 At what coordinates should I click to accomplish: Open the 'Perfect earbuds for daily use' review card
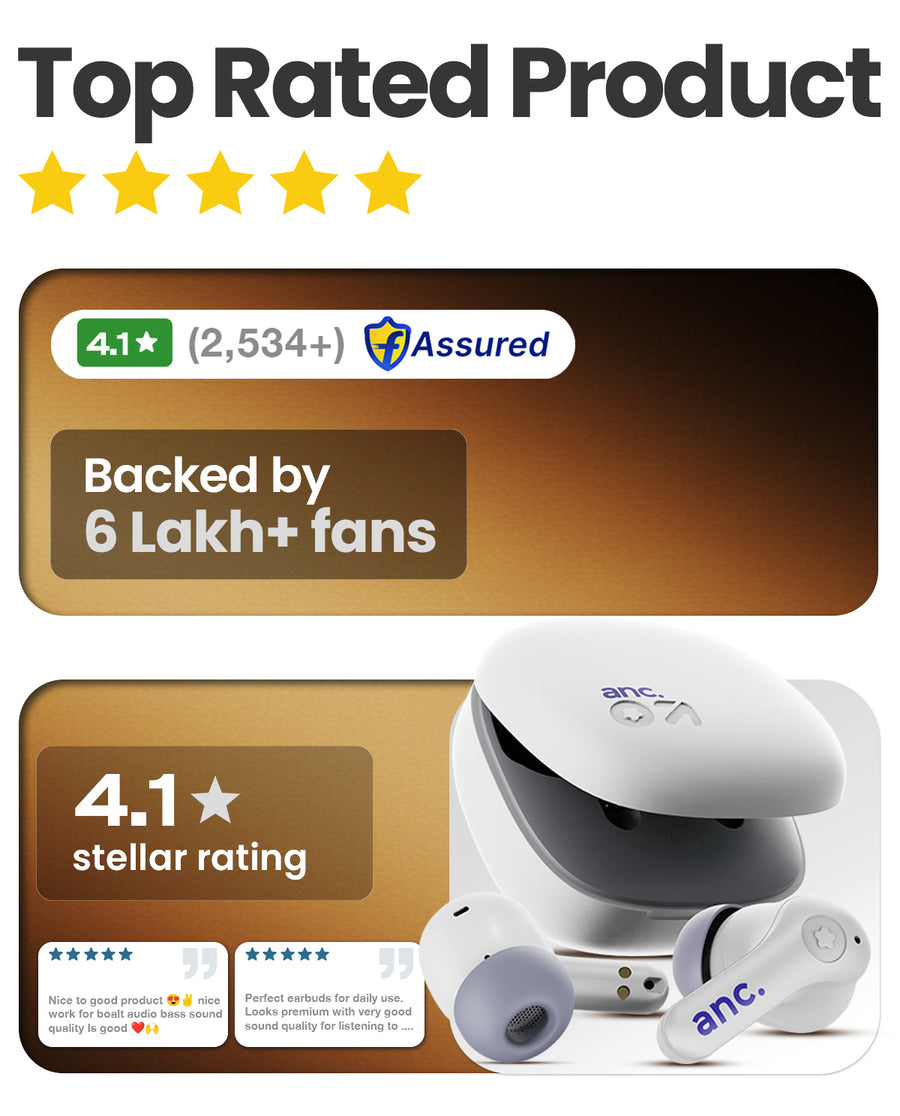329,994
